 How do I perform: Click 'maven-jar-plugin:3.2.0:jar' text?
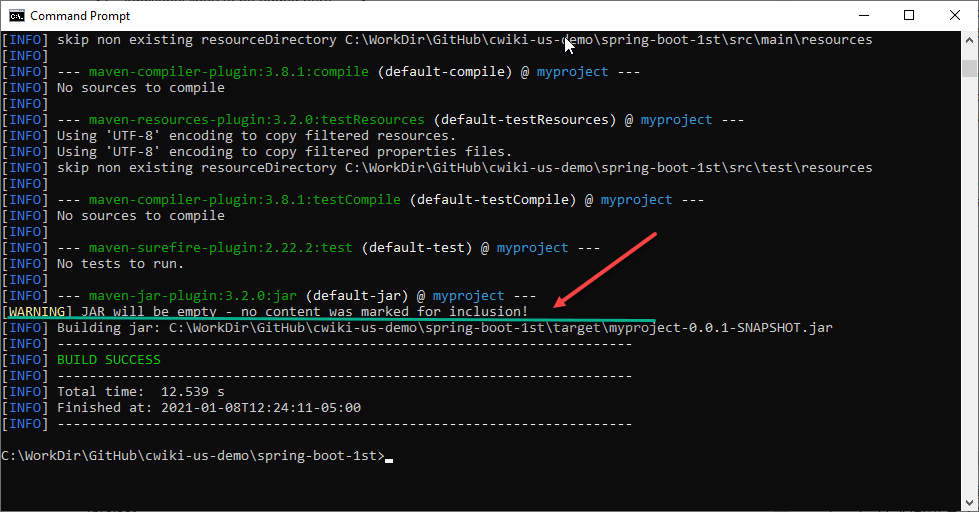(x=192, y=295)
